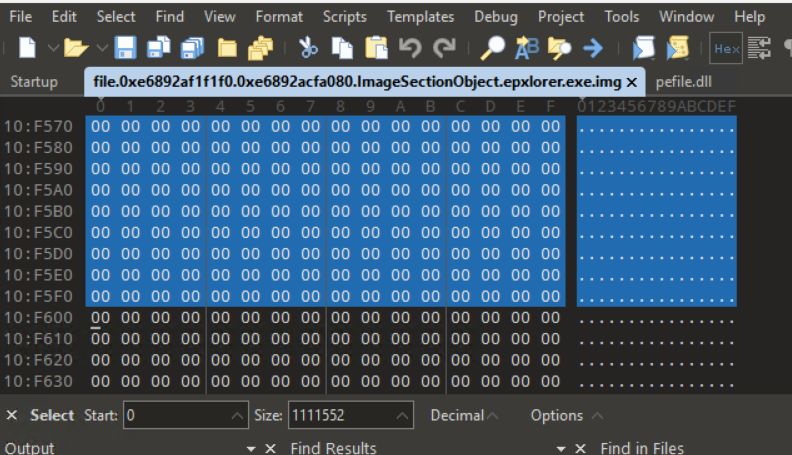792x455 pixels.
Task: Open the Select menu
Action: [x=116, y=17]
